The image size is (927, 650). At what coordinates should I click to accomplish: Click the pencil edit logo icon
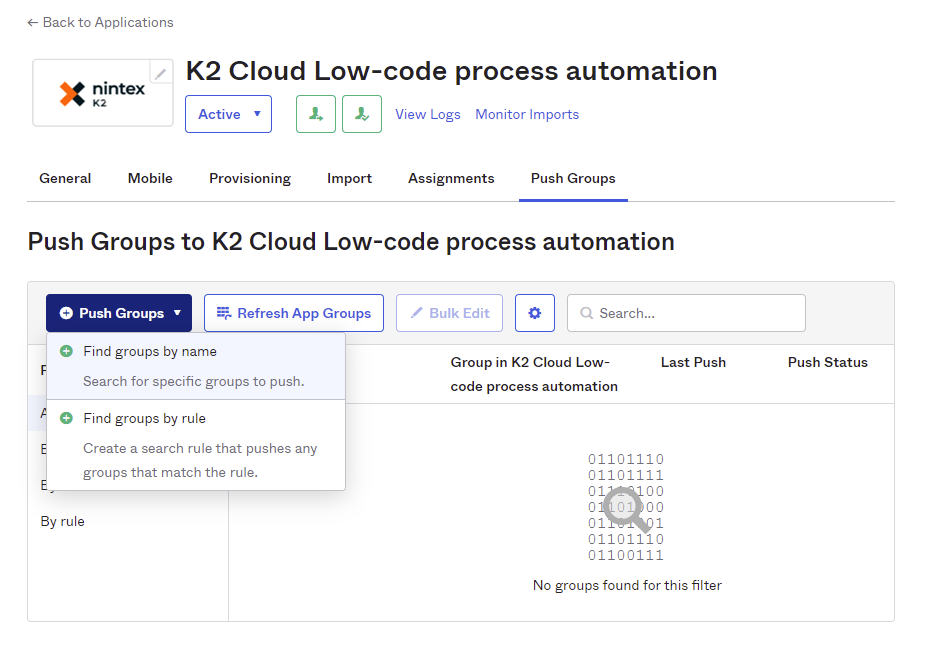click(160, 73)
